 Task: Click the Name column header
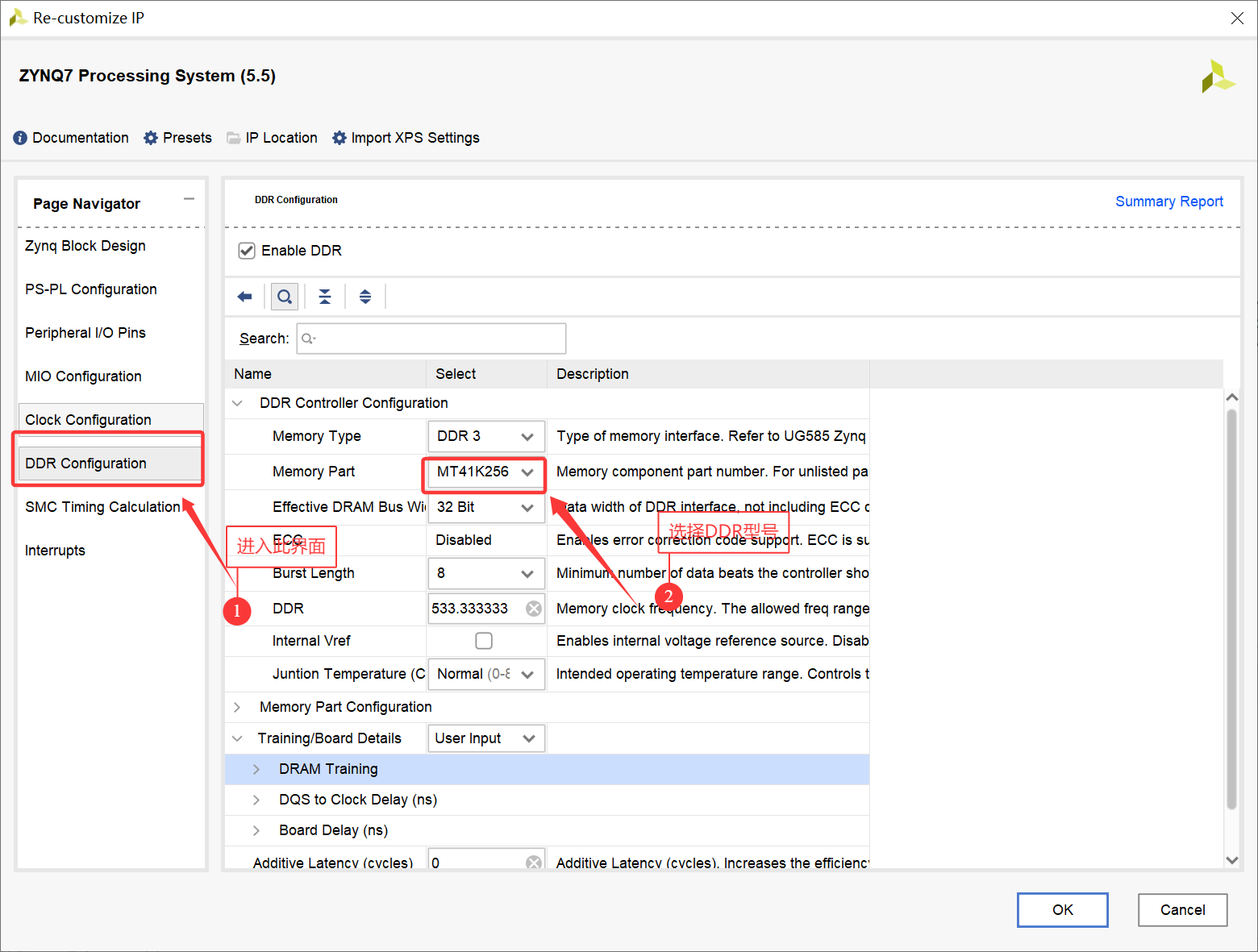point(326,374)
